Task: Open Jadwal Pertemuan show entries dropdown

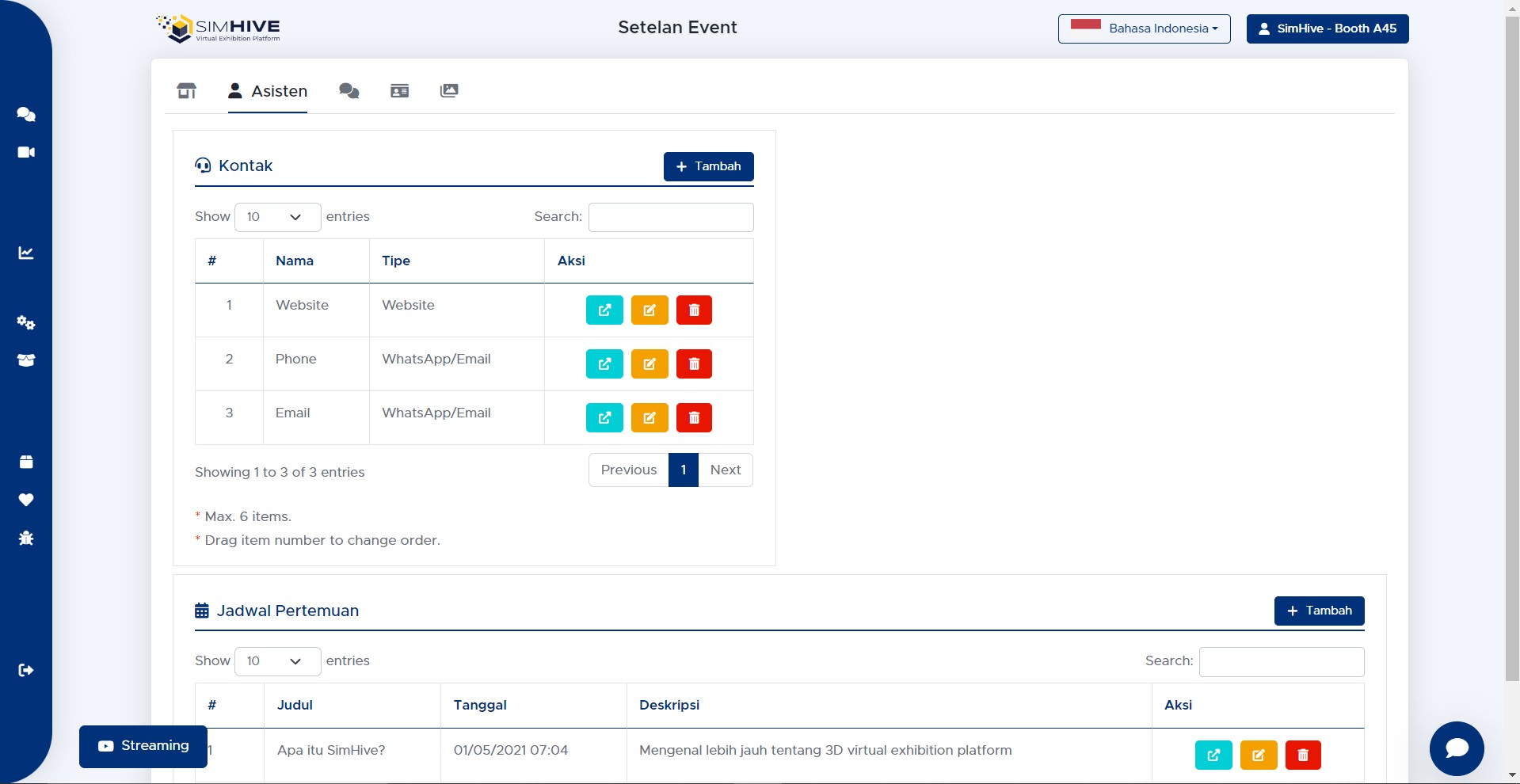Action: click(277, 661)
